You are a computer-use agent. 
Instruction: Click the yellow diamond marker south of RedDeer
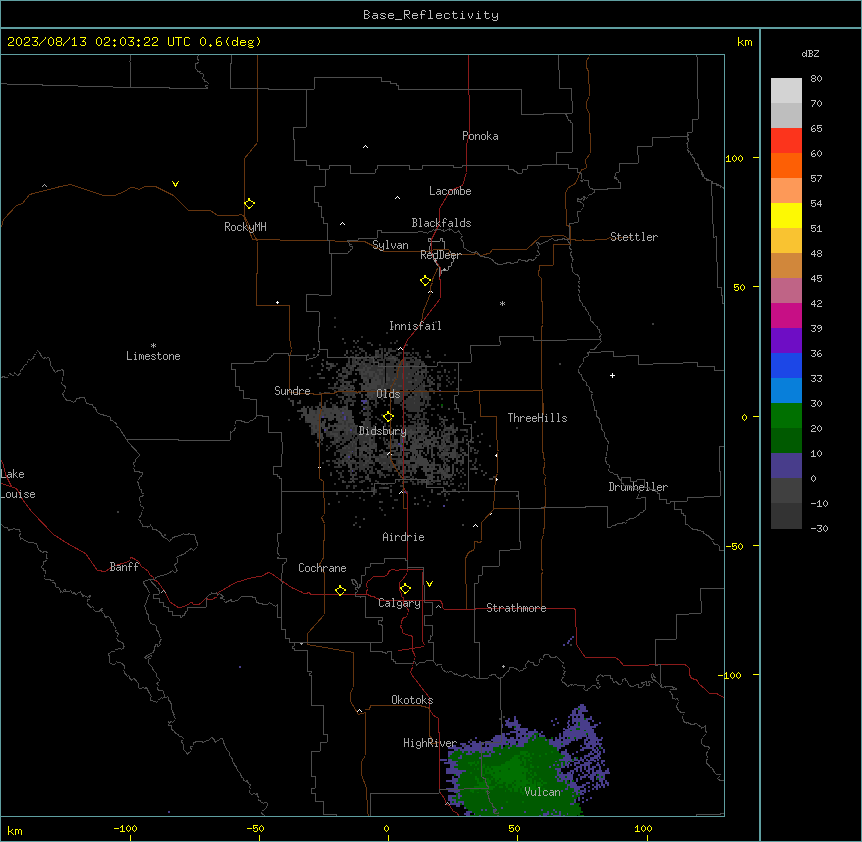pyautogui.click(x=425, y=281)
